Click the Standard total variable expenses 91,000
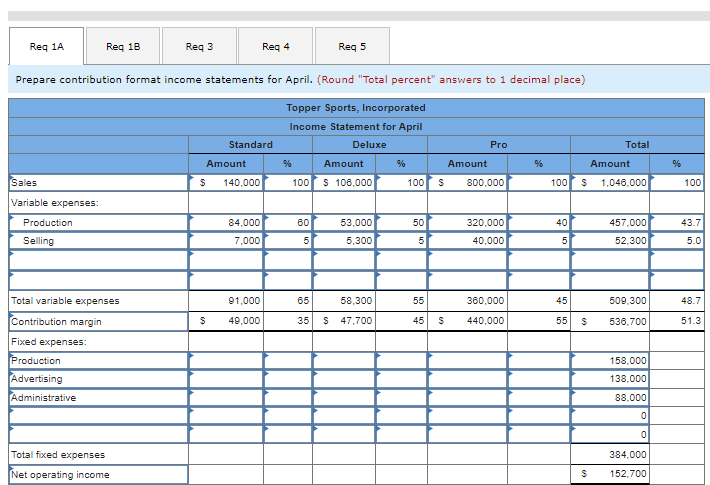The height and width of the screenshot is (485, 710). (226, 301)
